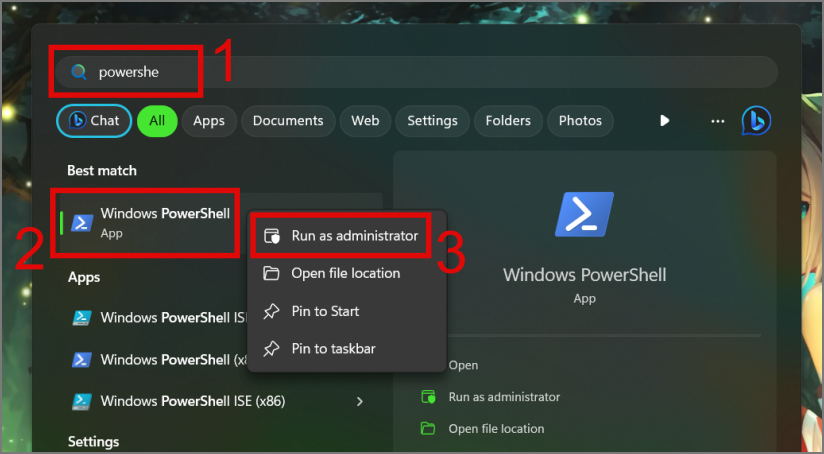Switch to the Settings filter tab
Screen dimensions: 824x454
pyautogui.click(x=432, y=121)
